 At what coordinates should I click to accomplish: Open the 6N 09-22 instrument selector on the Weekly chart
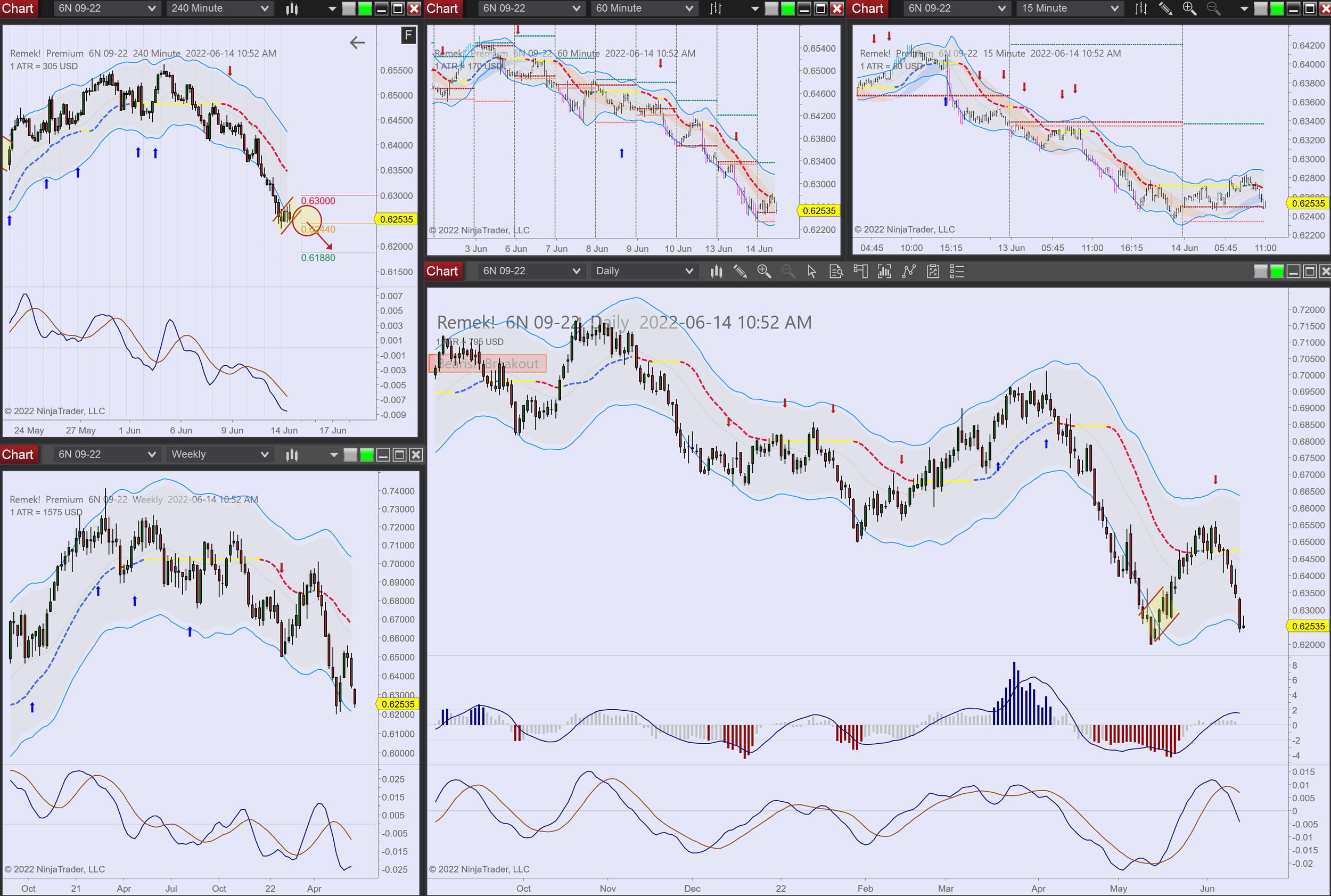(x=107, y=455)
